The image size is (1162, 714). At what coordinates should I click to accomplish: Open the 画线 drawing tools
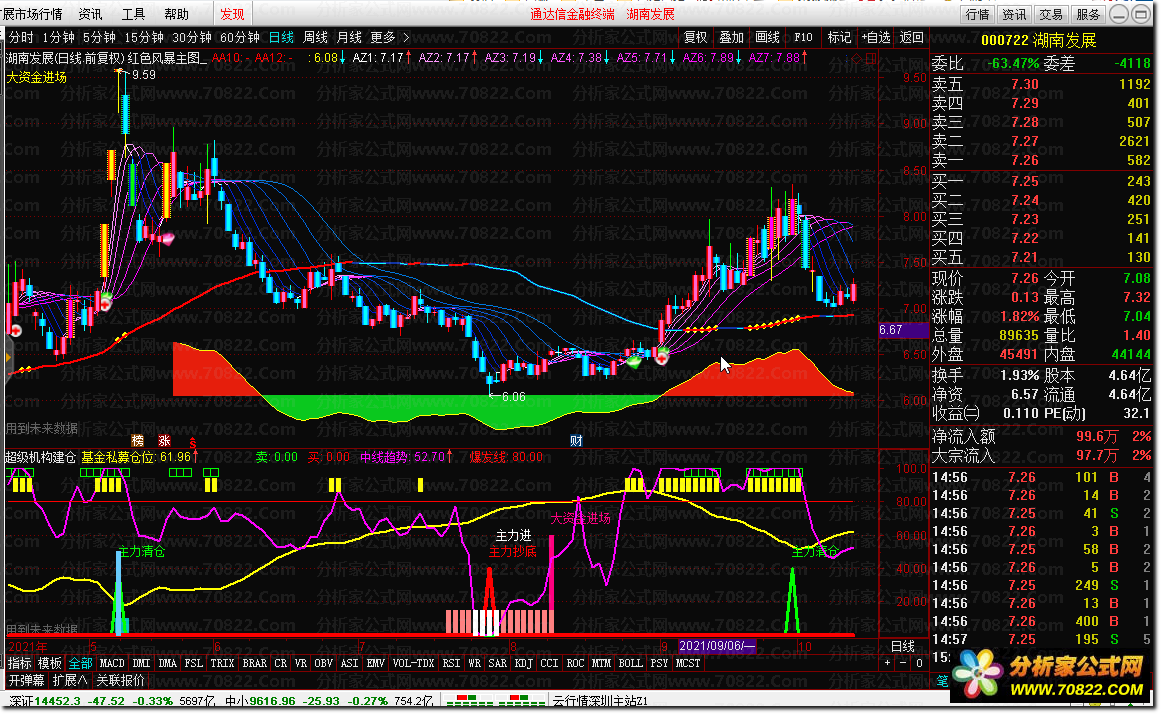click(767, 37)
